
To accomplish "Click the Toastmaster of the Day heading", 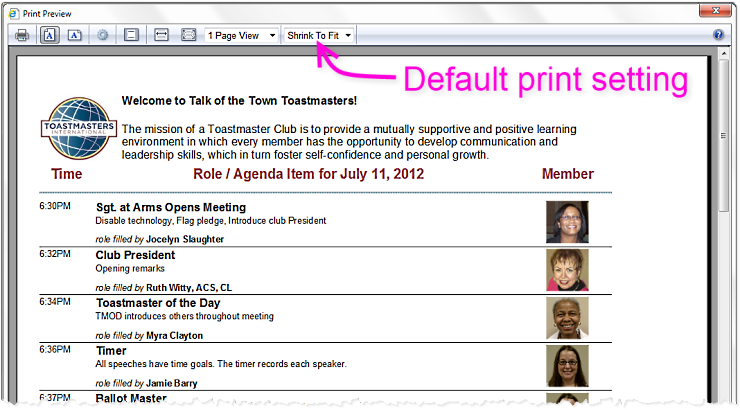I will click(158, 303).
